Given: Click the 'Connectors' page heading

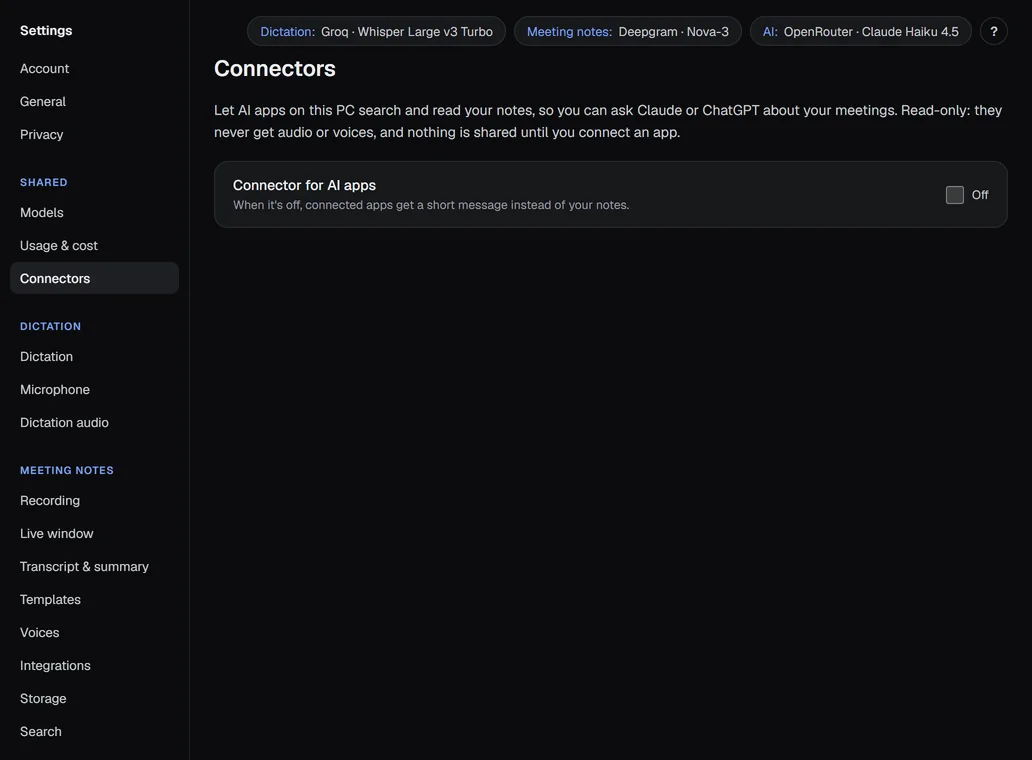Looking at the screenshot, I should (274, 68).
